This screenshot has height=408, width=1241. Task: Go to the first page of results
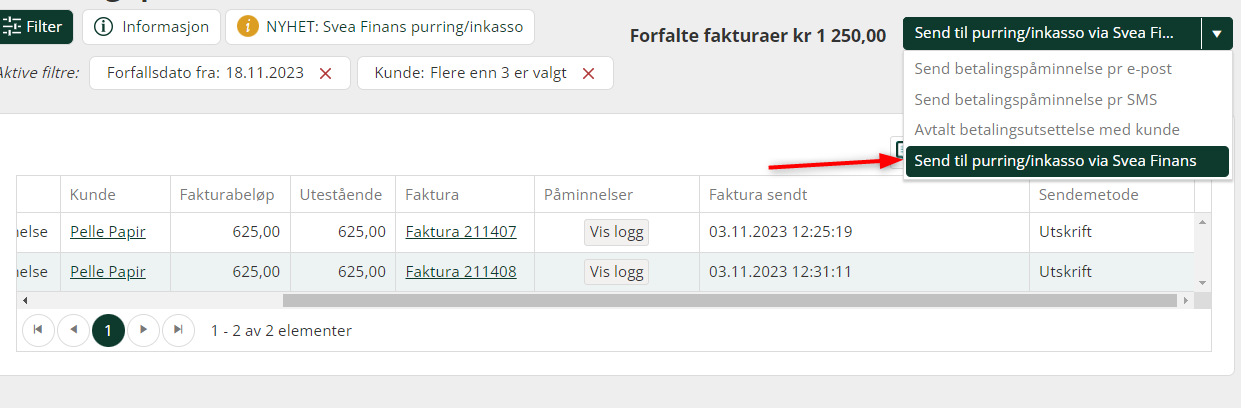tap(39, 330)
